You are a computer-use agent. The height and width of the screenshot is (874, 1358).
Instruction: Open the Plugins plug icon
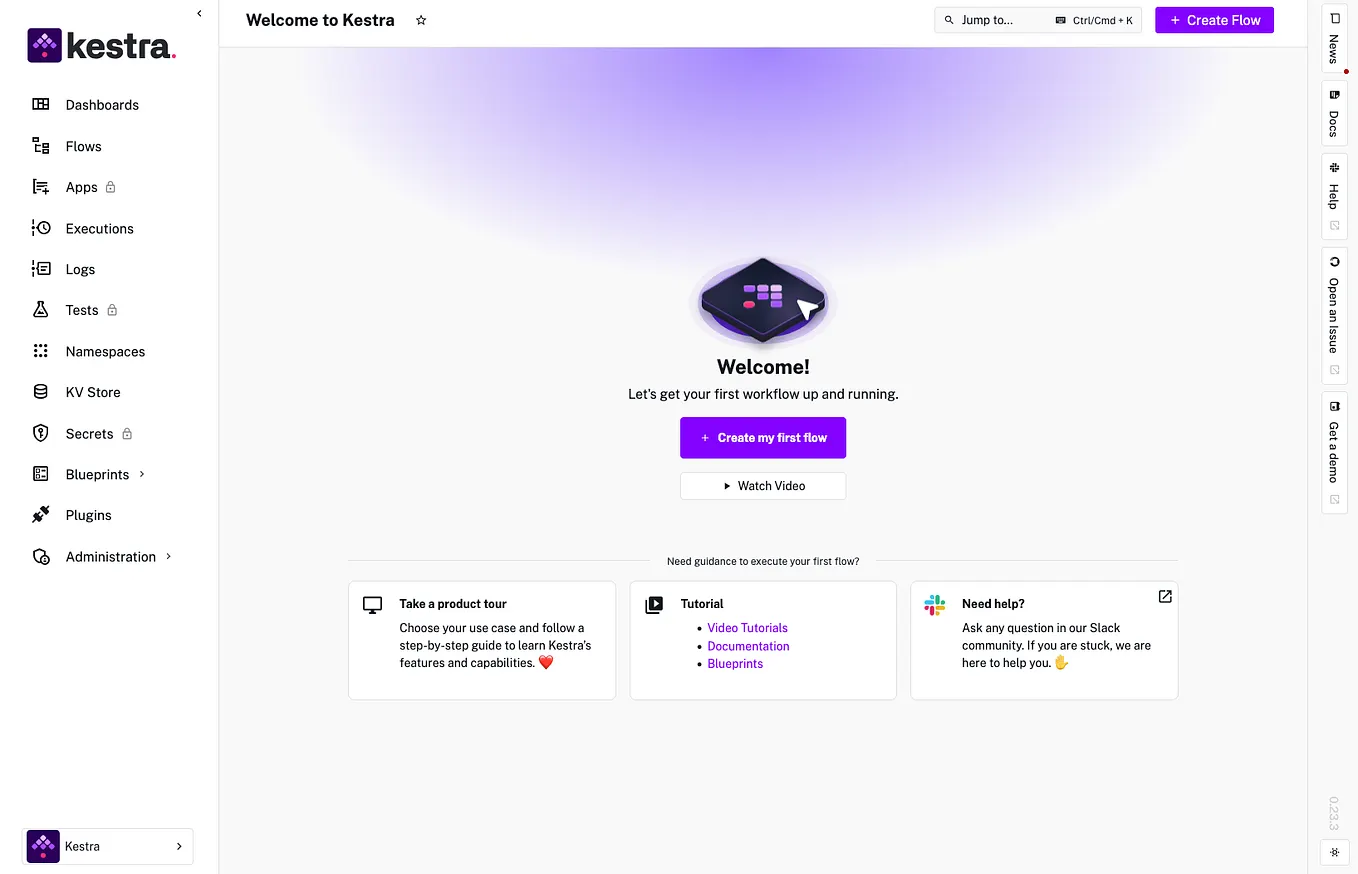coord(41,515)
